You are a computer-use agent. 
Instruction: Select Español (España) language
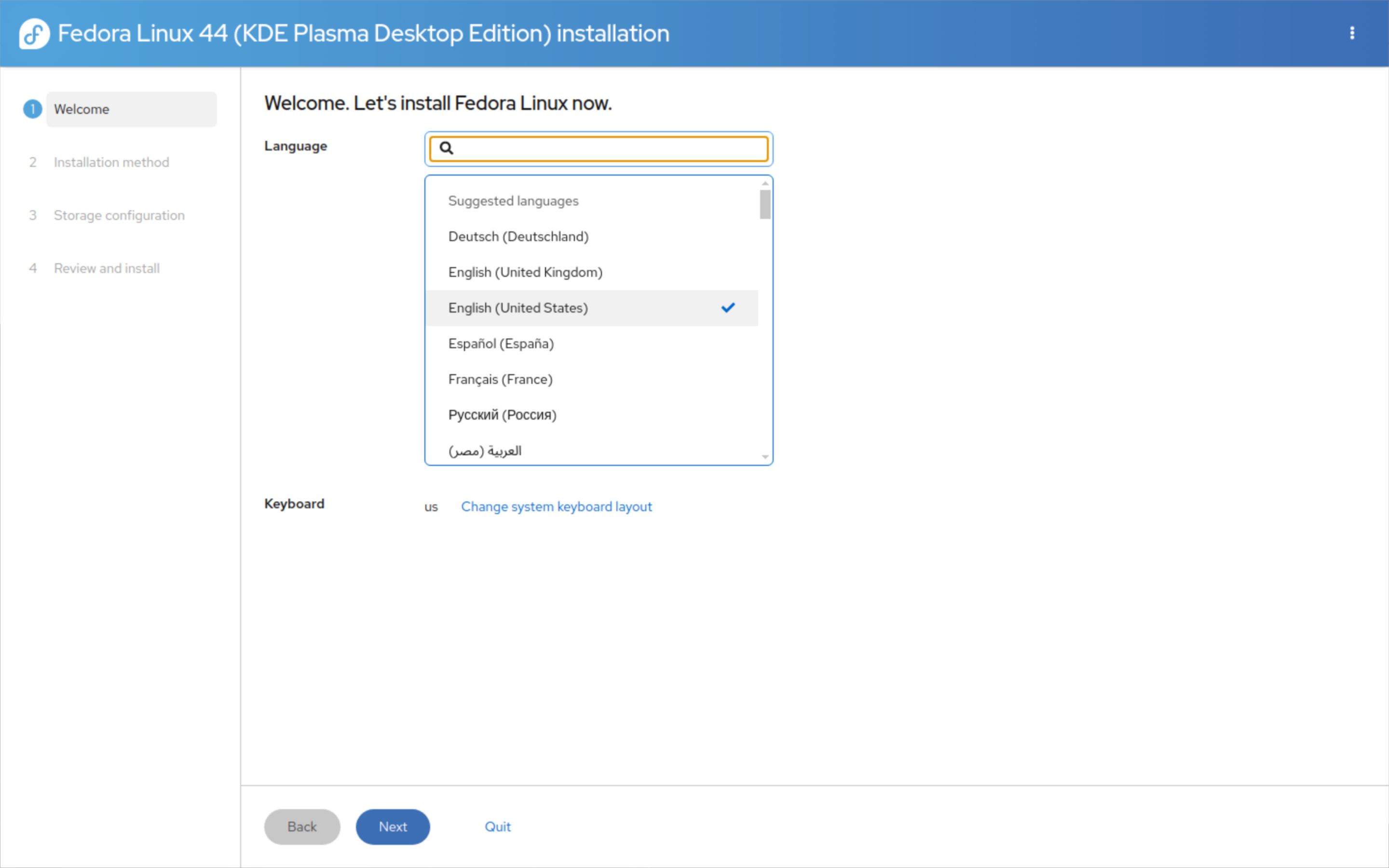pos(592,343)
